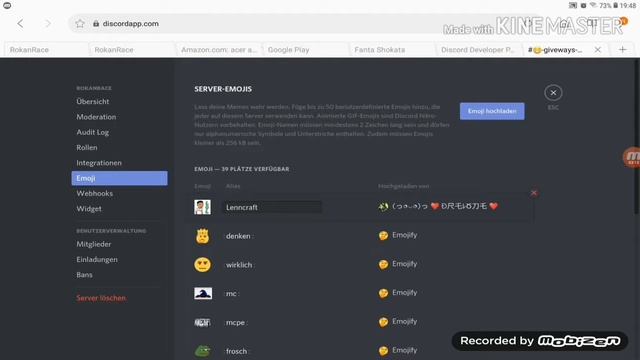This screenshot has width=640, height=360.
Task: Click Emojify uploader avatar in denken row
Action: click(383, 236)
